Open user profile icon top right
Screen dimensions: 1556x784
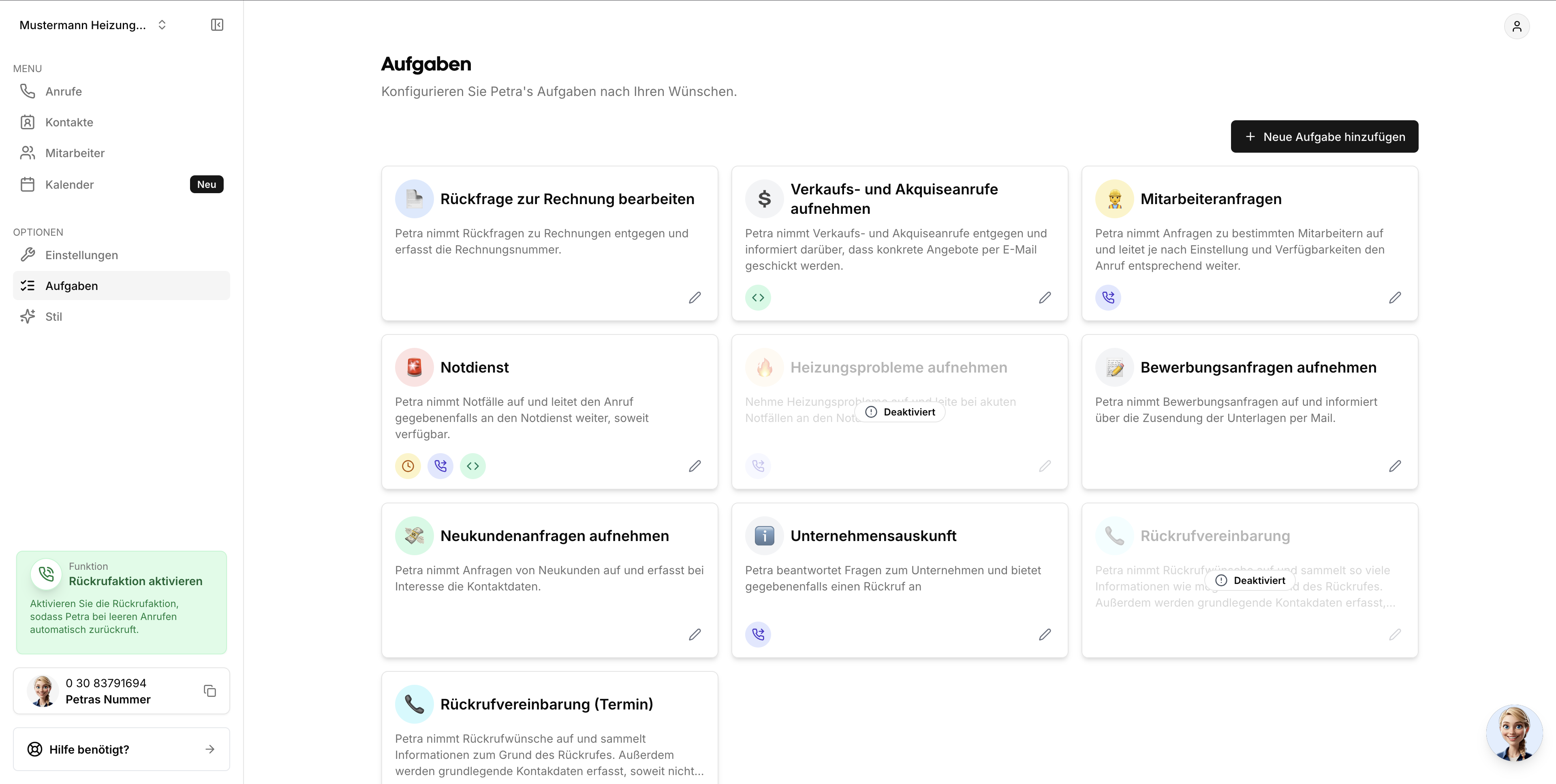click(x=1516, y=27)
